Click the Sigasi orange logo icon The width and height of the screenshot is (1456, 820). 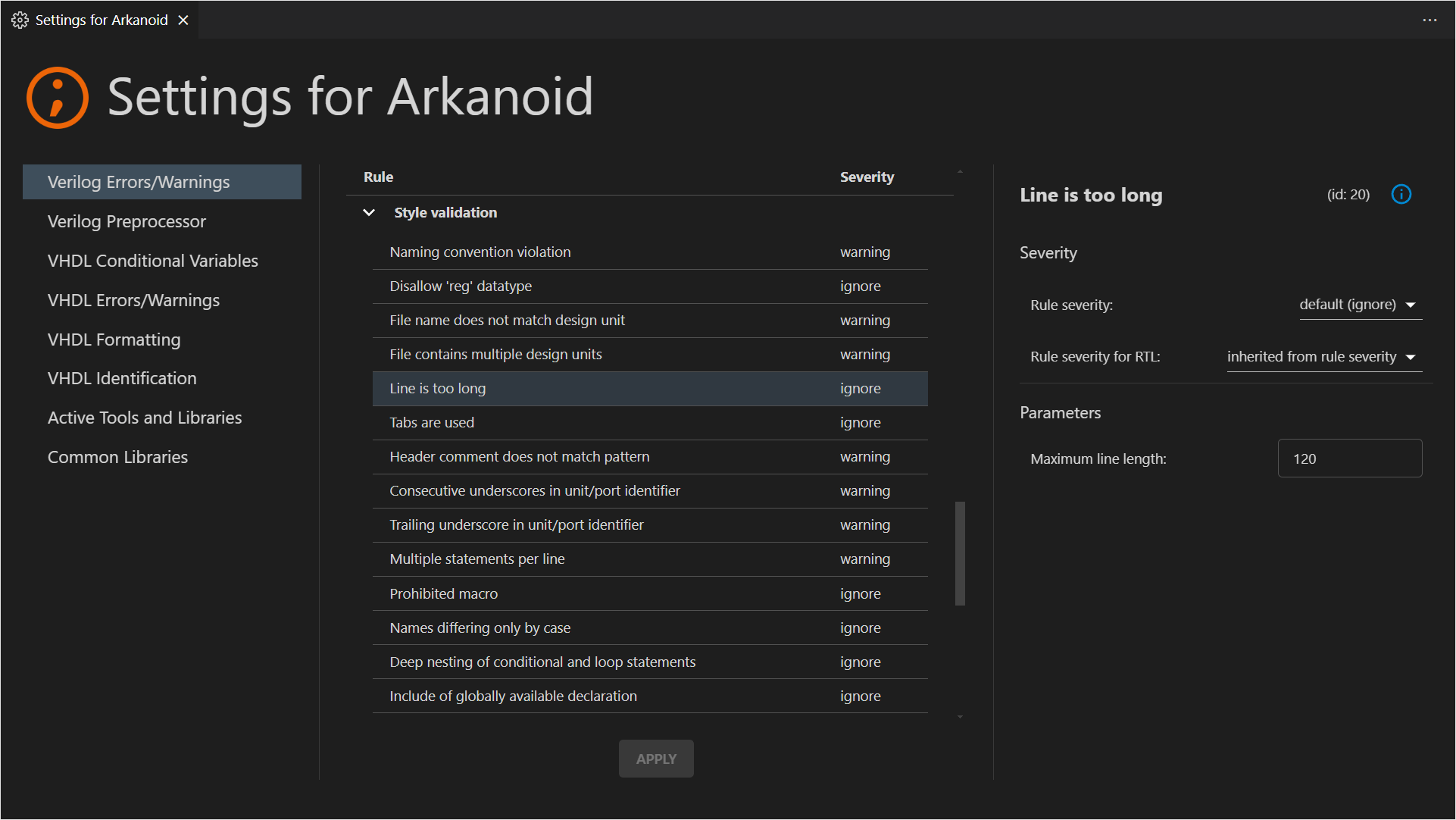pos(58,98)
